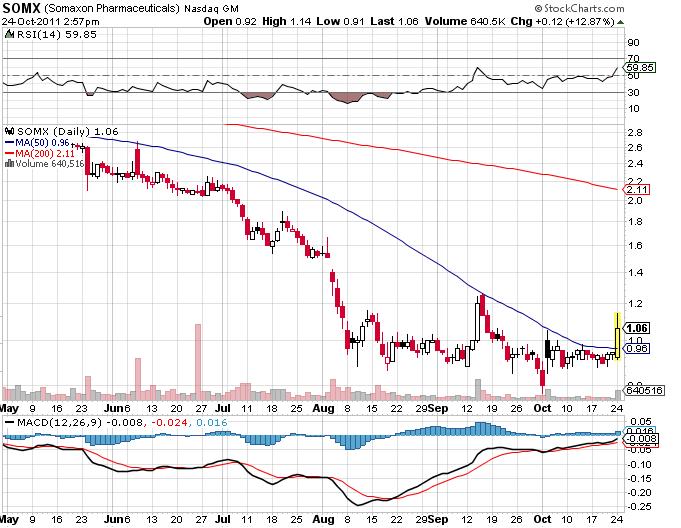Click the 2.11 MA(200) price tag
681x528 pixels.
tap(637, 190)
